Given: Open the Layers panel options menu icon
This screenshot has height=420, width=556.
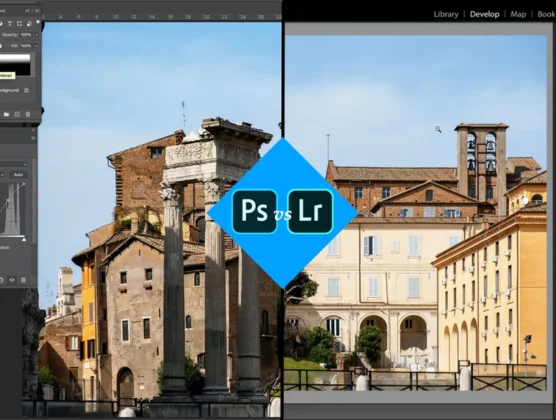Looking at the screenshot, I should (37, 11).
